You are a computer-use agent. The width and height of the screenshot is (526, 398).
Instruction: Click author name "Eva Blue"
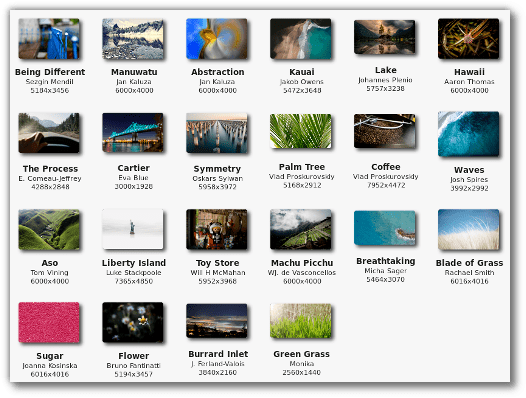tap(133, 178)
